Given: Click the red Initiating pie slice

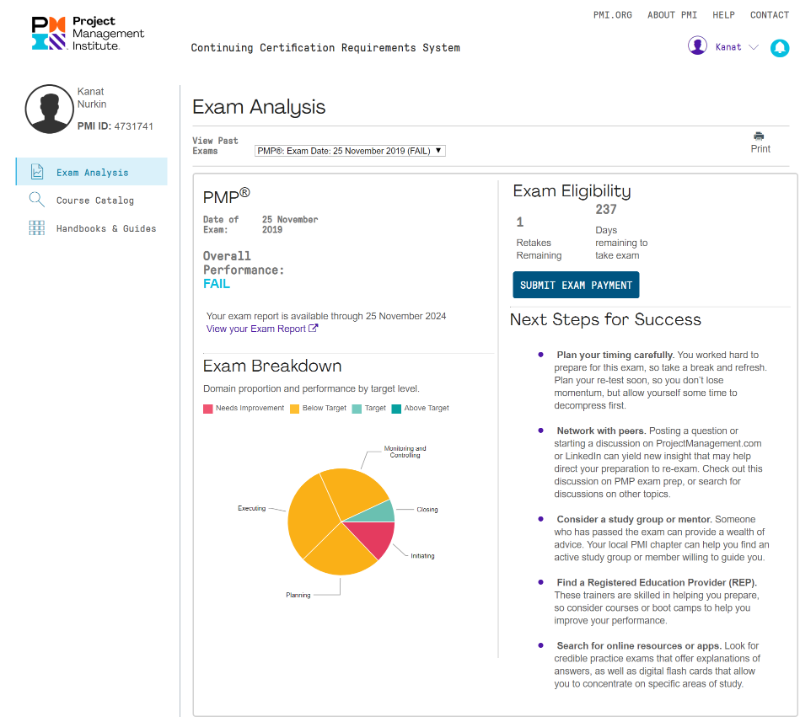Looking at the screenshot, I should 374,536.
